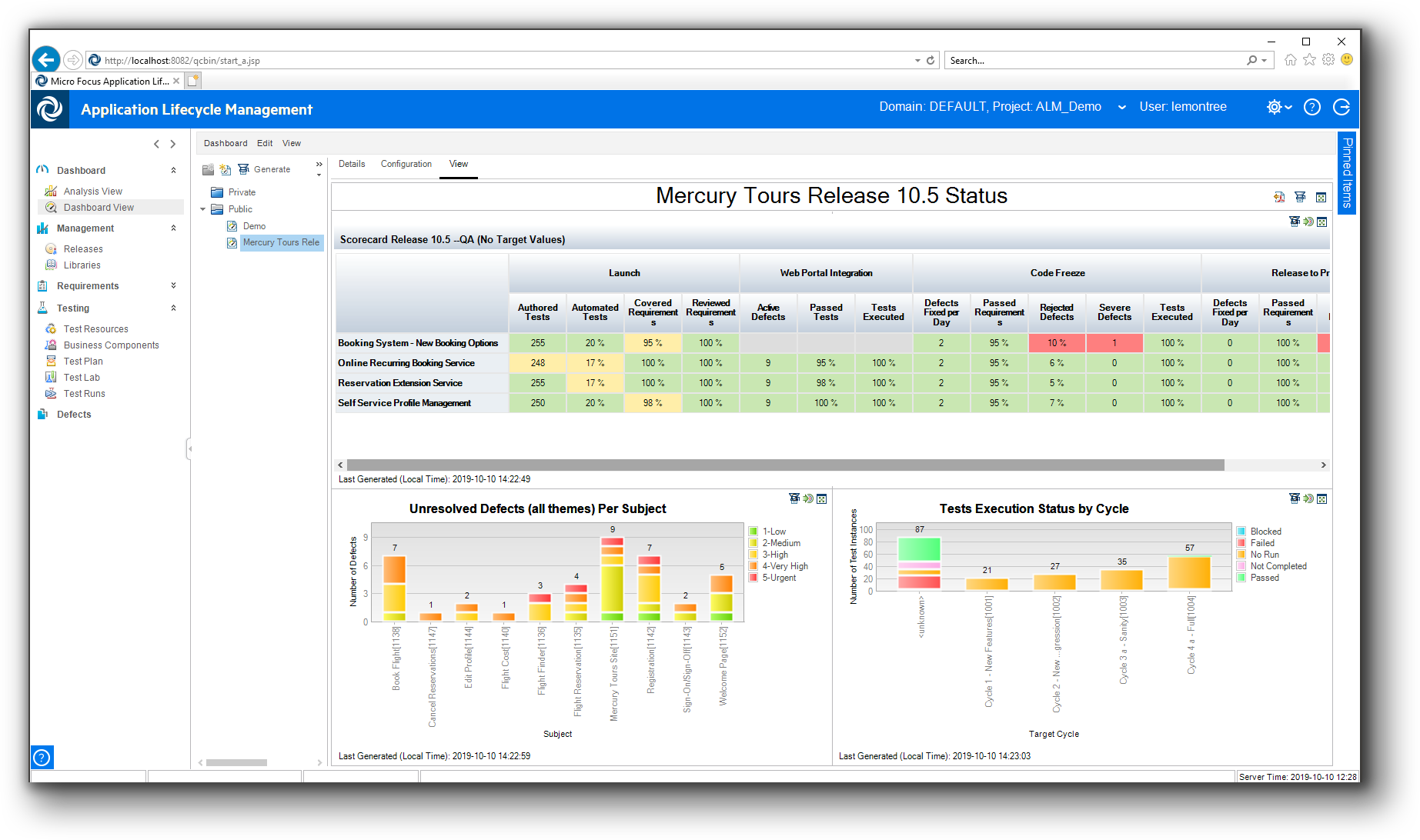Generate the Unresolved Defects Per Subject graph

[x=794, y=498]
